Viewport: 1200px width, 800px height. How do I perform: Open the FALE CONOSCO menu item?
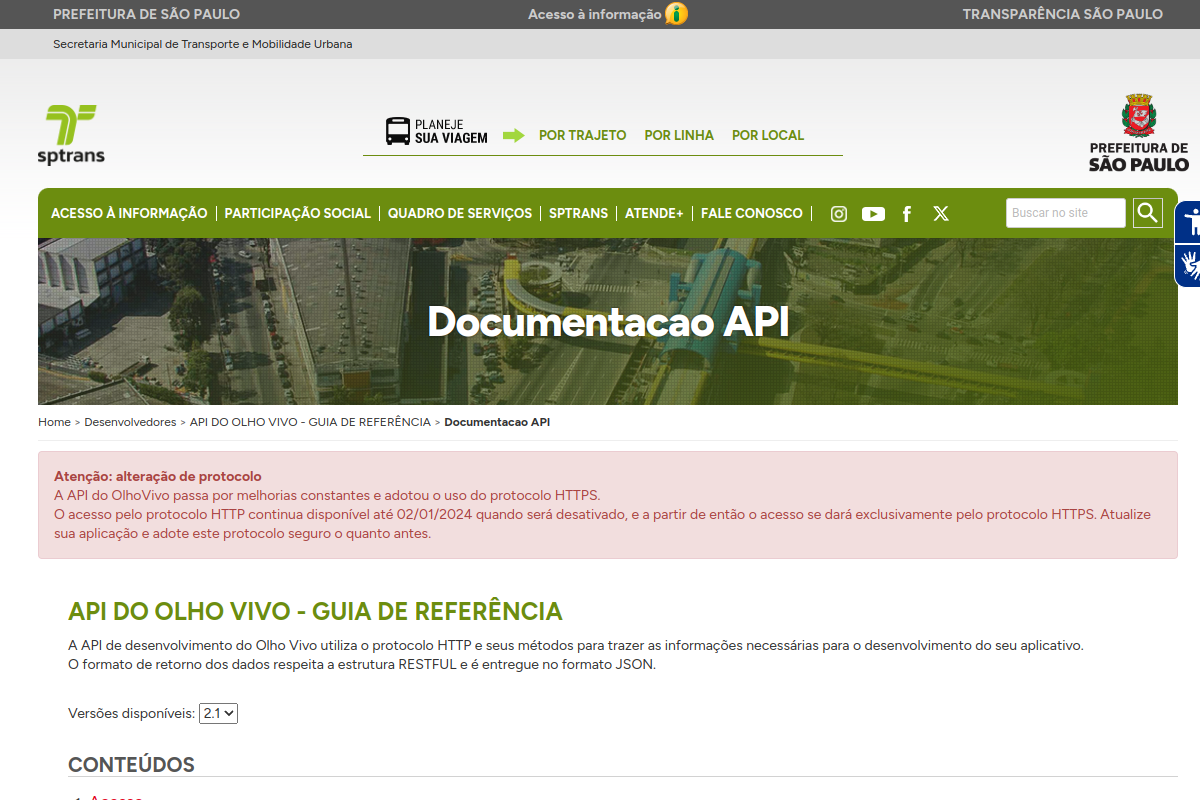click(x=752, y=213)
